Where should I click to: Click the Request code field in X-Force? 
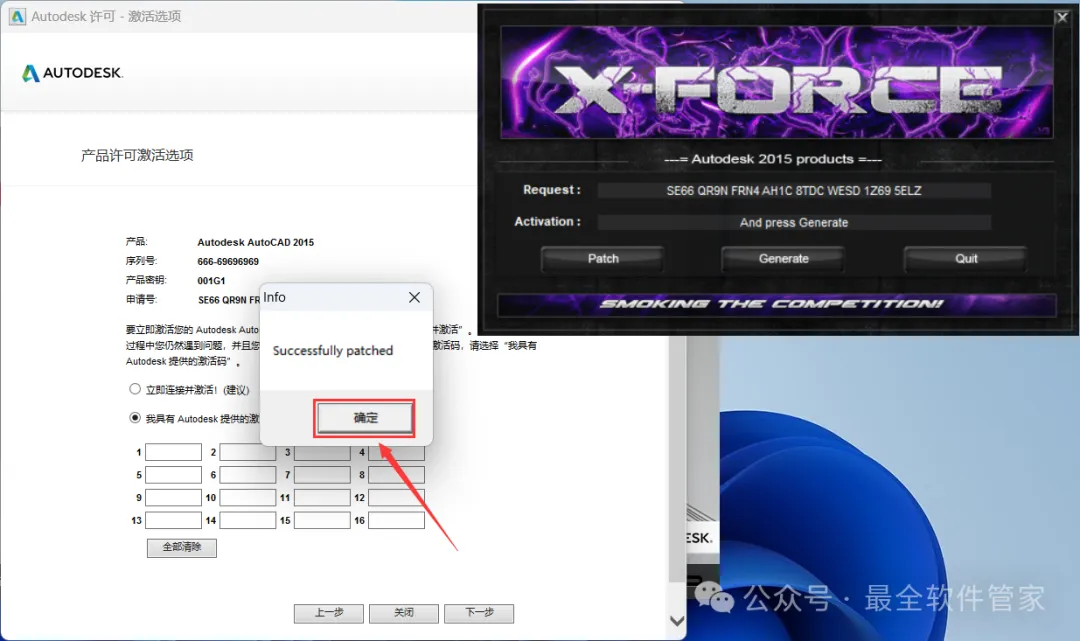point(793,191)
